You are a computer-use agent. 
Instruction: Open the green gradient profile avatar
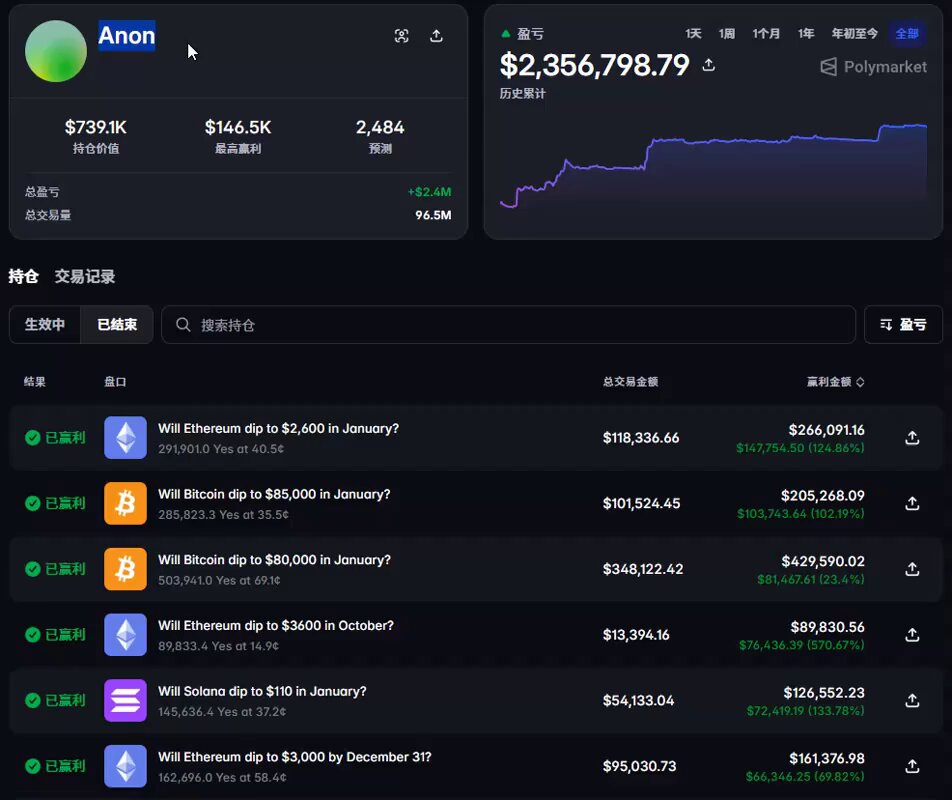[56, 51]
